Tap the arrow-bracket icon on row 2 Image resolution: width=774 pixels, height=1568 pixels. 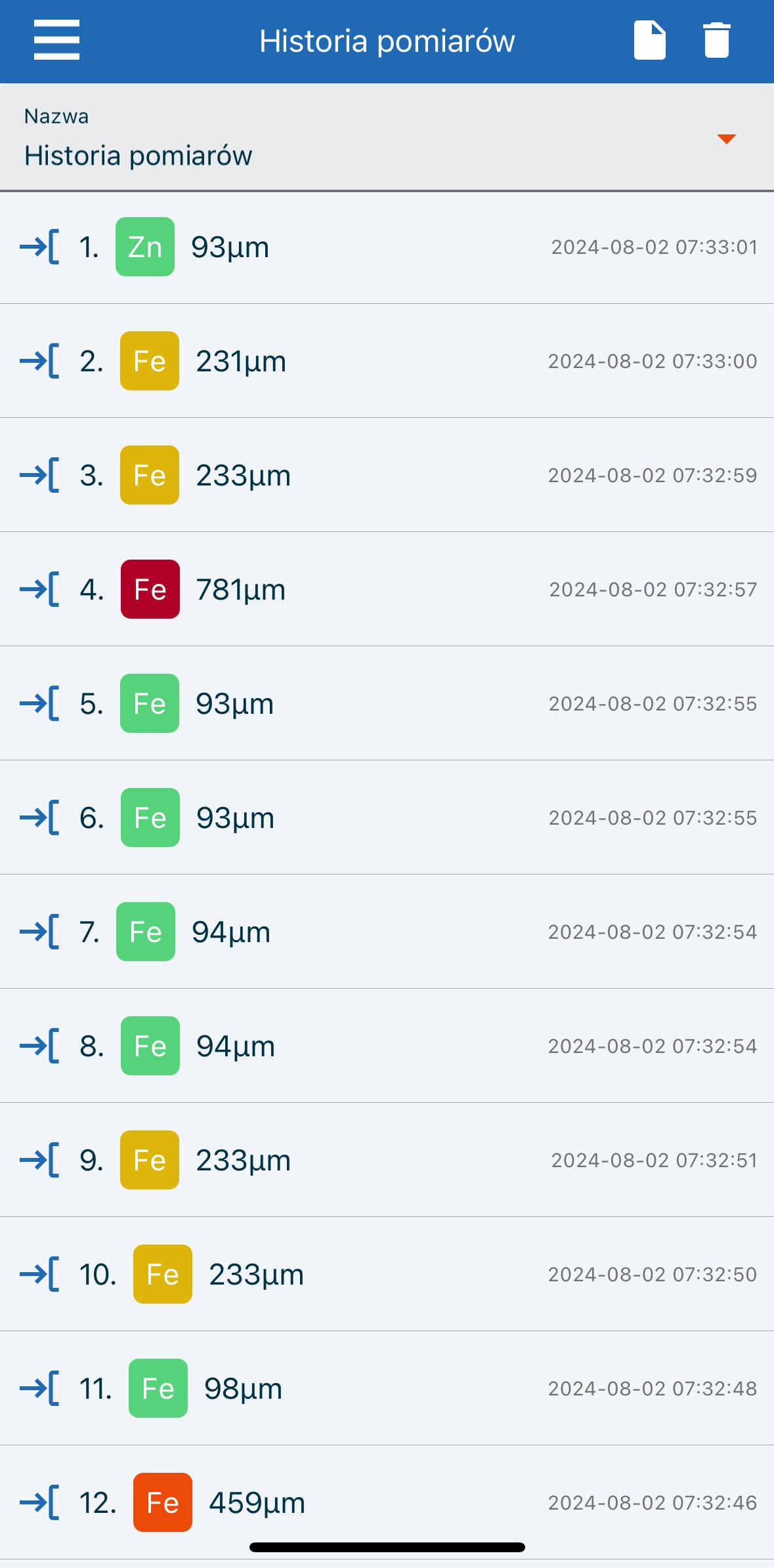coord(39,361)
